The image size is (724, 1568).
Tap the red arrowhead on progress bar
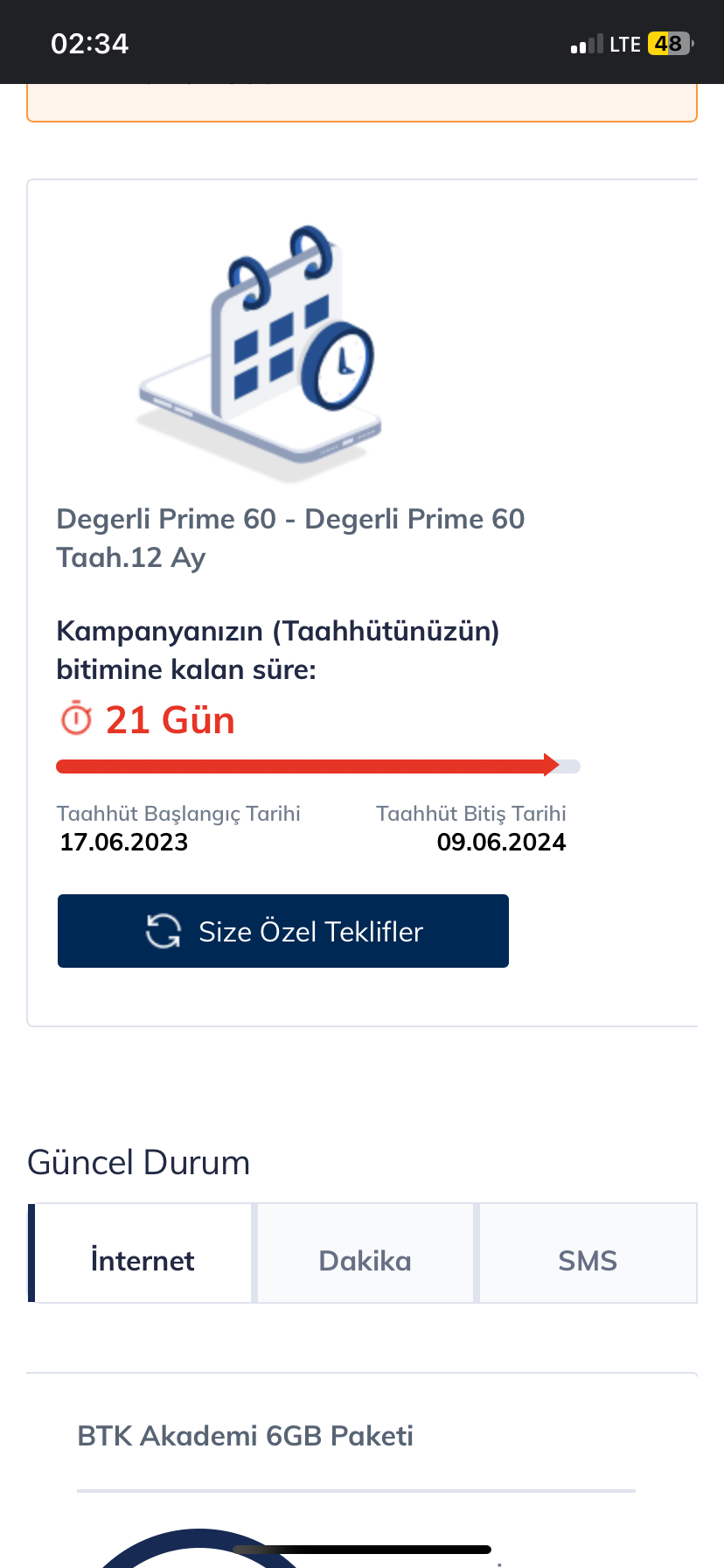(551, 765)
